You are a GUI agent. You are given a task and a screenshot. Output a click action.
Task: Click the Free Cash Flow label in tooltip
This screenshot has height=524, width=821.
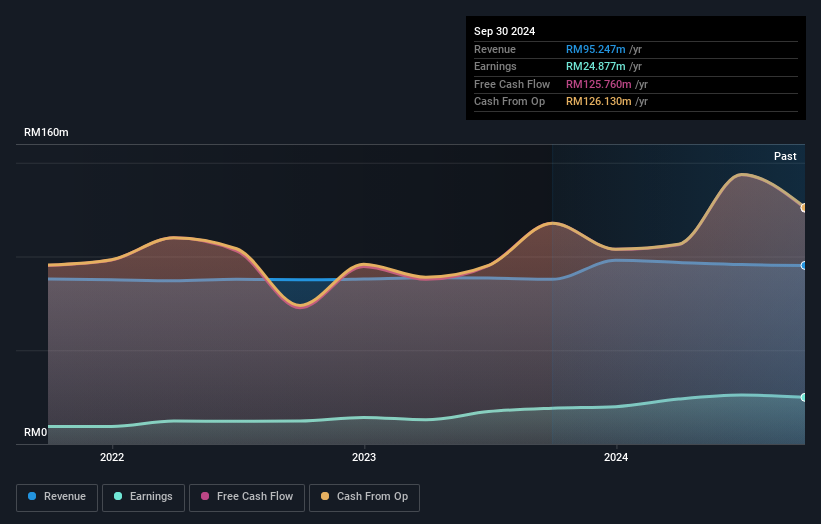coord(512,84)
